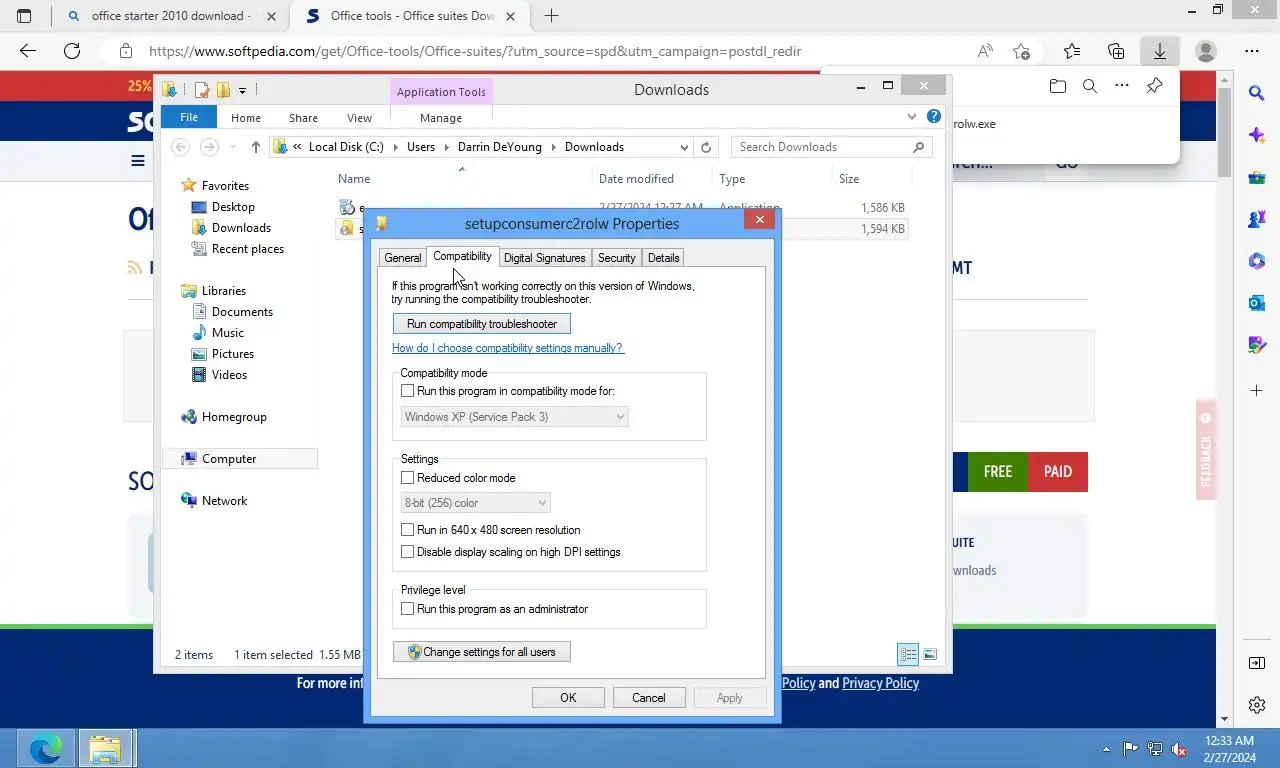Screen dimensions: 1280x768
Task: Click the volume icon in system tray
Action: point(1178,748)
